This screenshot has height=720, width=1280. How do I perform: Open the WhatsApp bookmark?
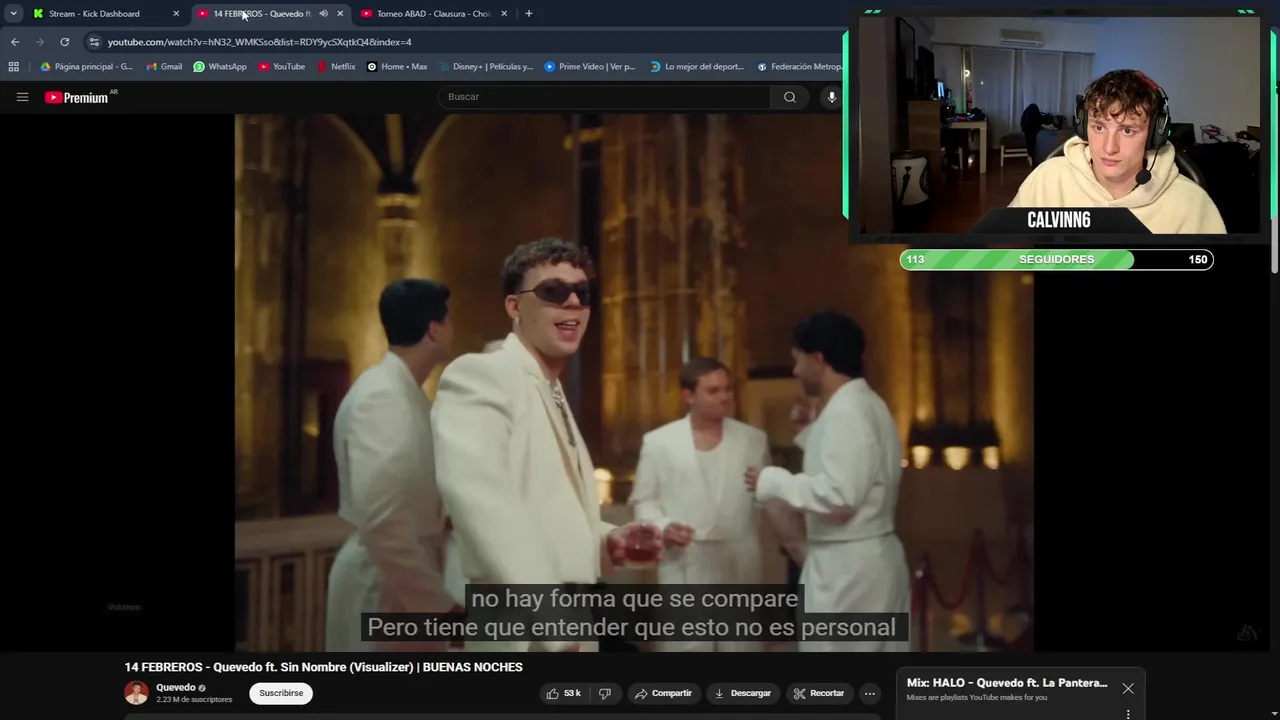(x=220, y=67)
